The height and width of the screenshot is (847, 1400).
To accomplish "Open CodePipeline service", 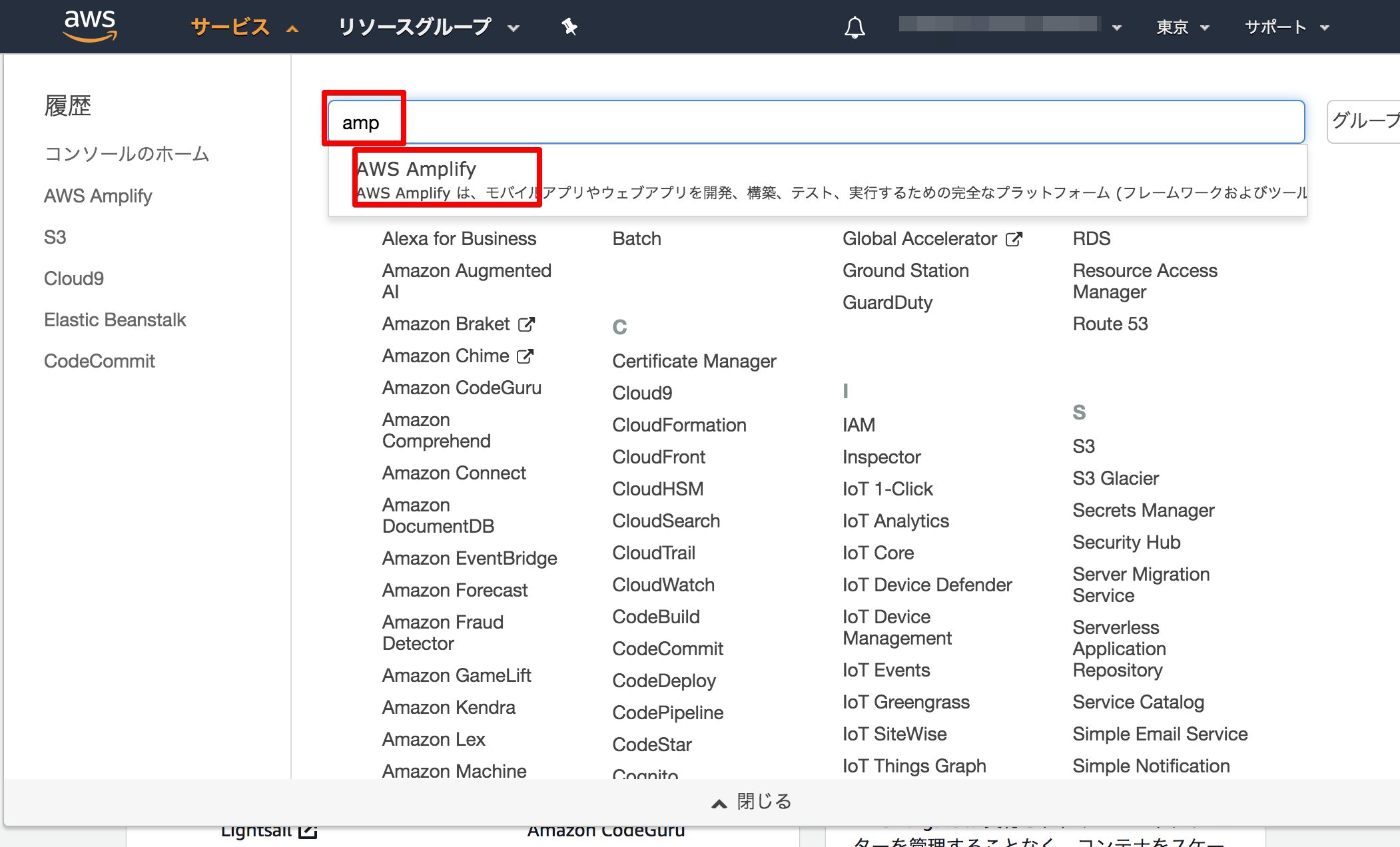I will coord(668,712).
